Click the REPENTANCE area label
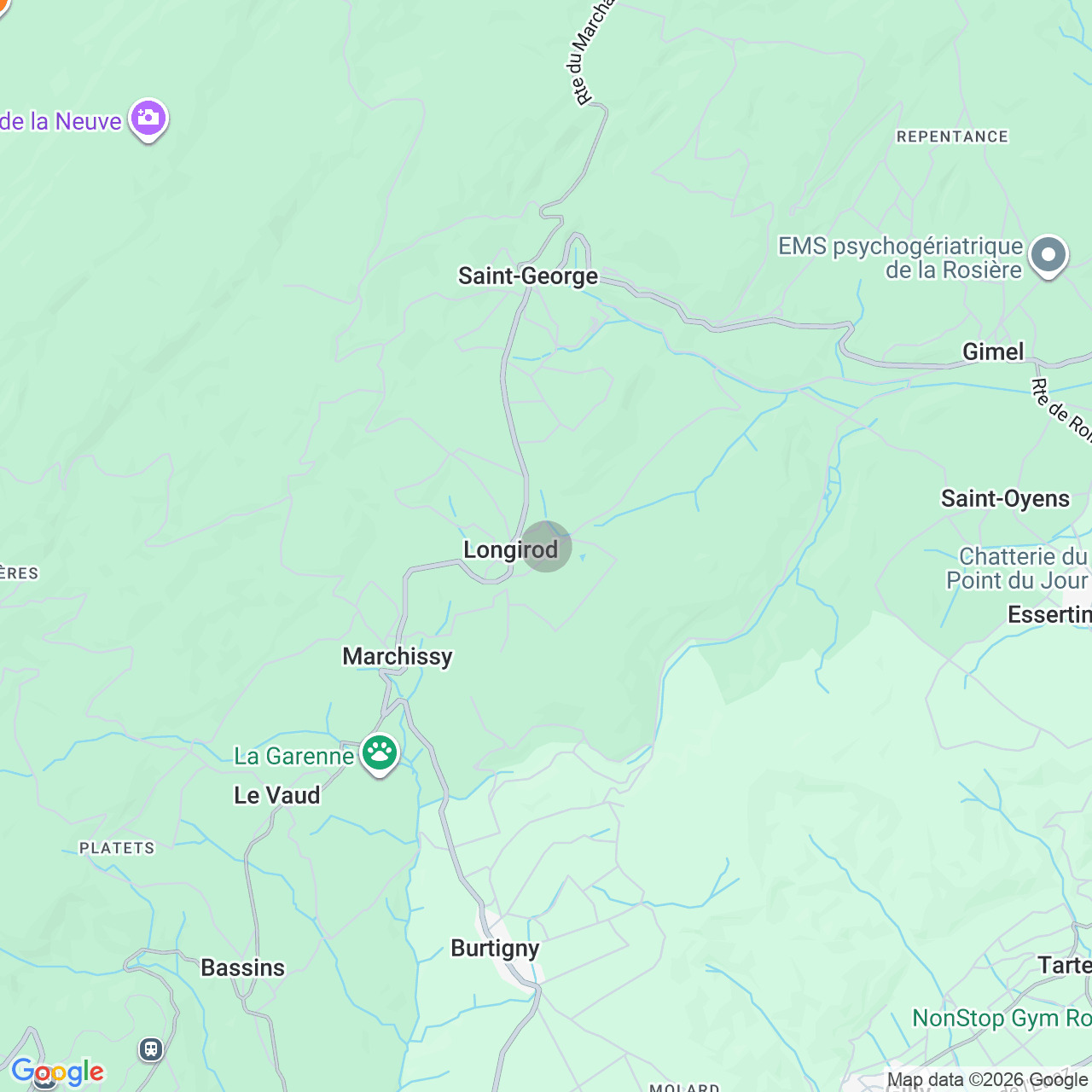The image size is (1092, 1092). pyautogui.click(x=952, y=136)
